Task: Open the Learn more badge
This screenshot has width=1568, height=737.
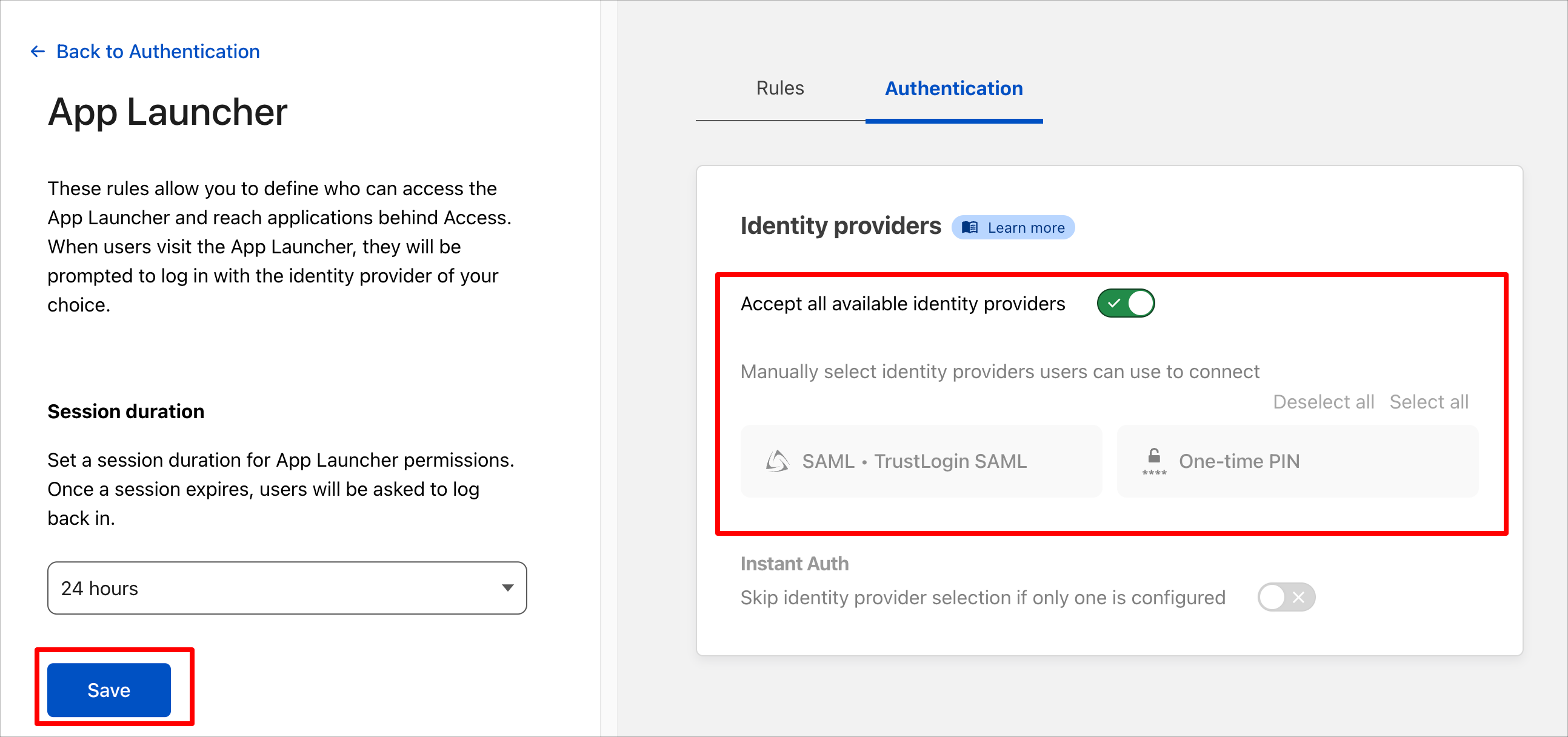Action: pyautogui.click(x=1013, y=228)
